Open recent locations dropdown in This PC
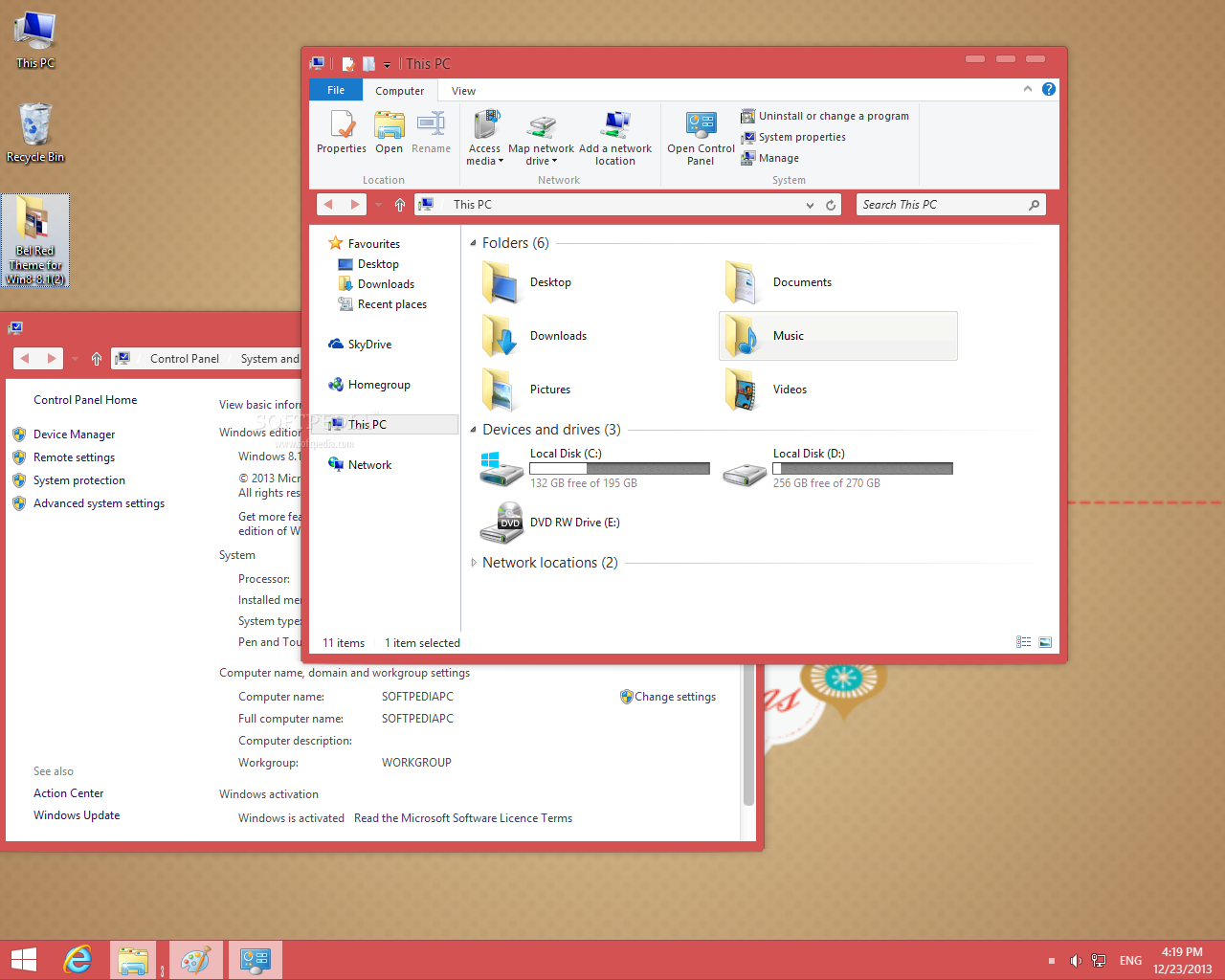Image resolution: width=1225 pixels, height=980 pixels. coord(378,205)
